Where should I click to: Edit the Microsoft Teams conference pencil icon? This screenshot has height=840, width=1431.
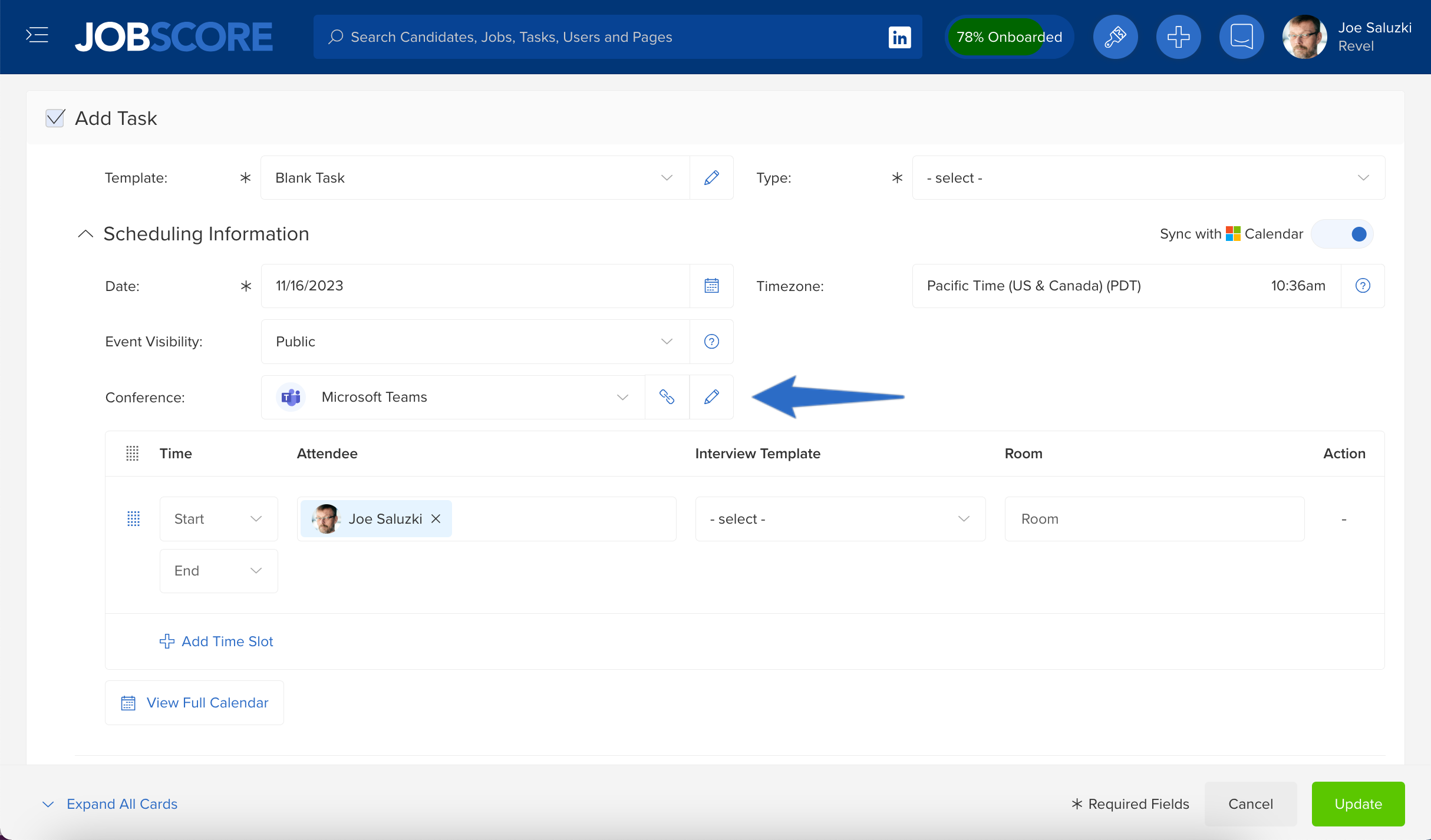tap(711, 397)
